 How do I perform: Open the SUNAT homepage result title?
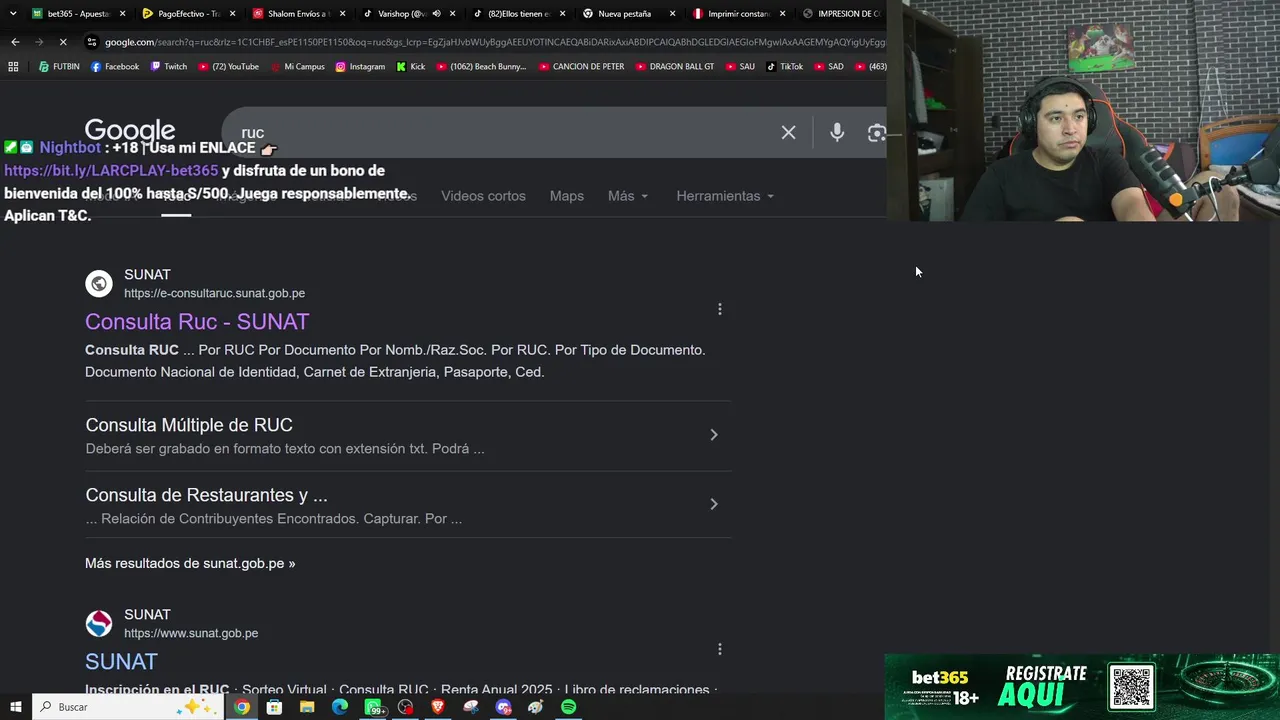tap(121, 661)
